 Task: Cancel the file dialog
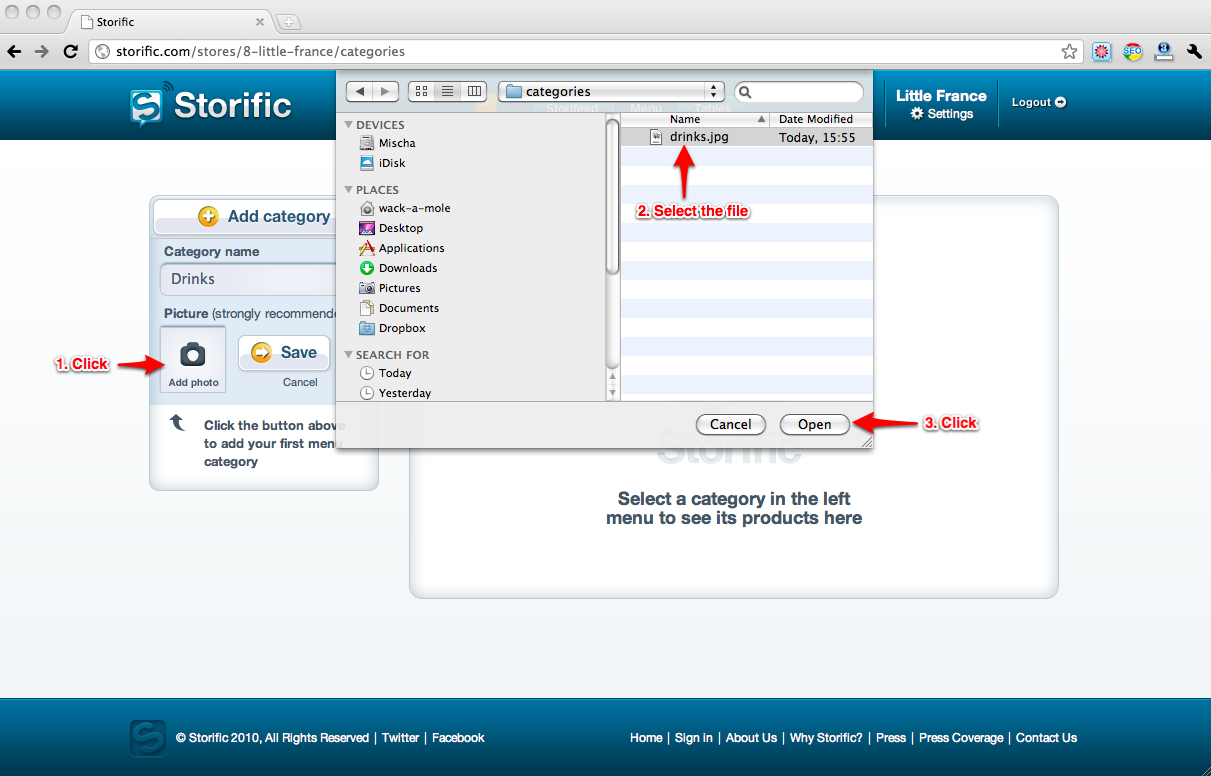(730, 424)
